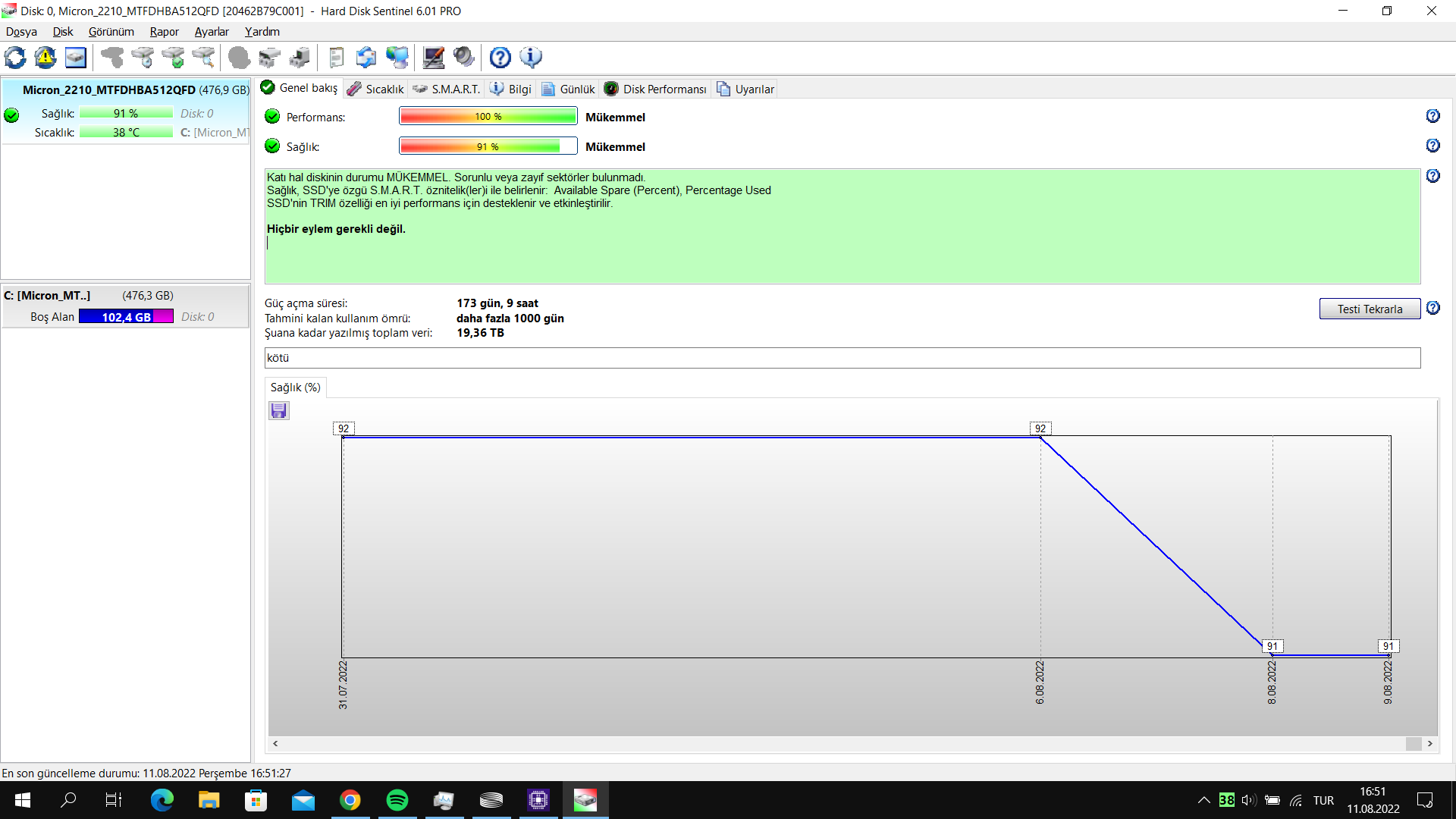This screenshot has height=819, width=1456.
Task: Click the information about toolbar icon
Action: [x=531, y=58]
